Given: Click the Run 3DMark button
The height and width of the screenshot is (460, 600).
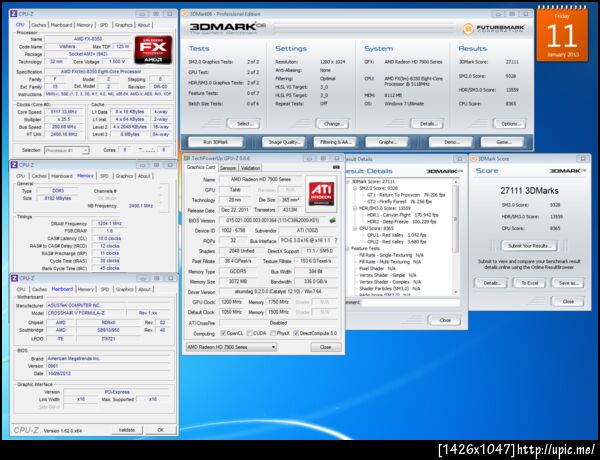Looking at the screenshot, I should pos(215,142).
